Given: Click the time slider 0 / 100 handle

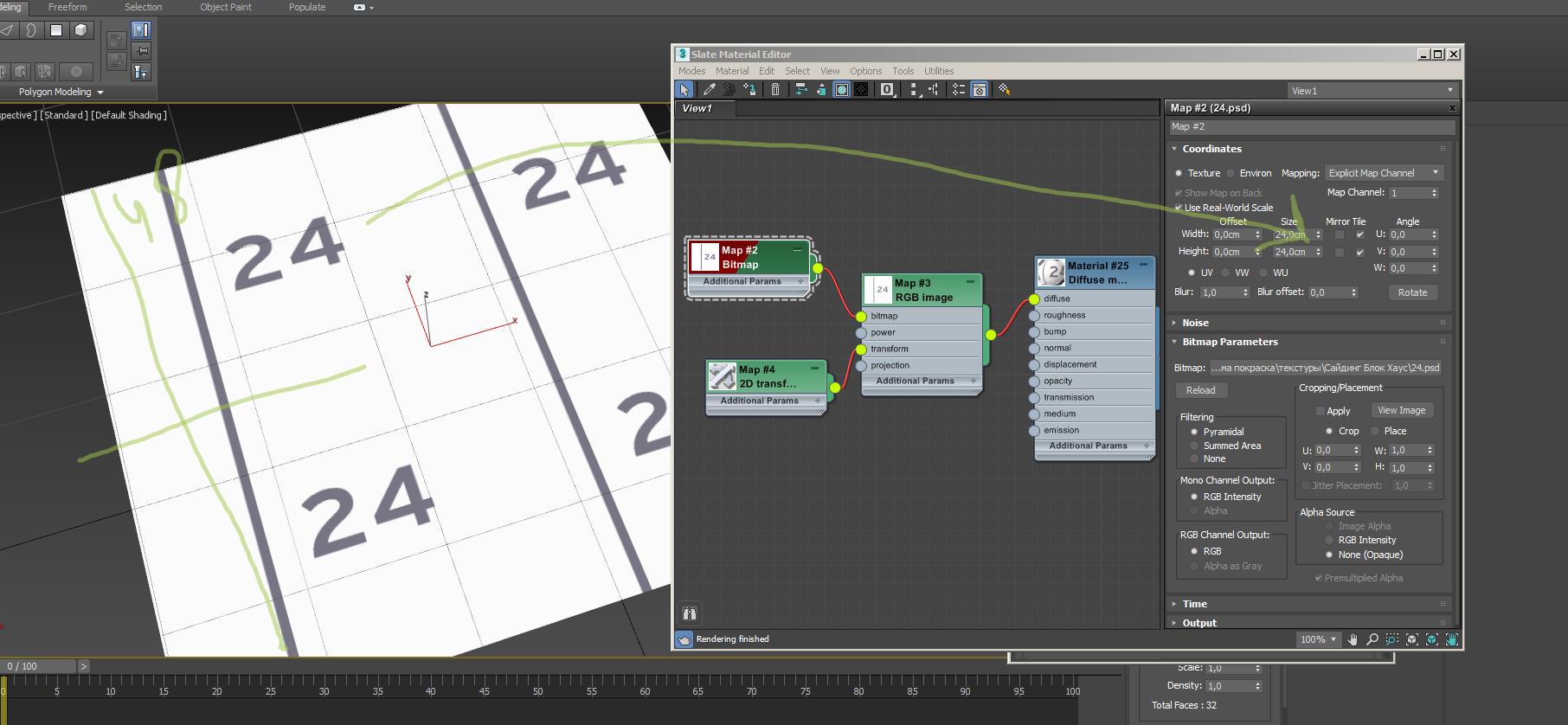Looking at the screenshot, I should click(38, 666).
